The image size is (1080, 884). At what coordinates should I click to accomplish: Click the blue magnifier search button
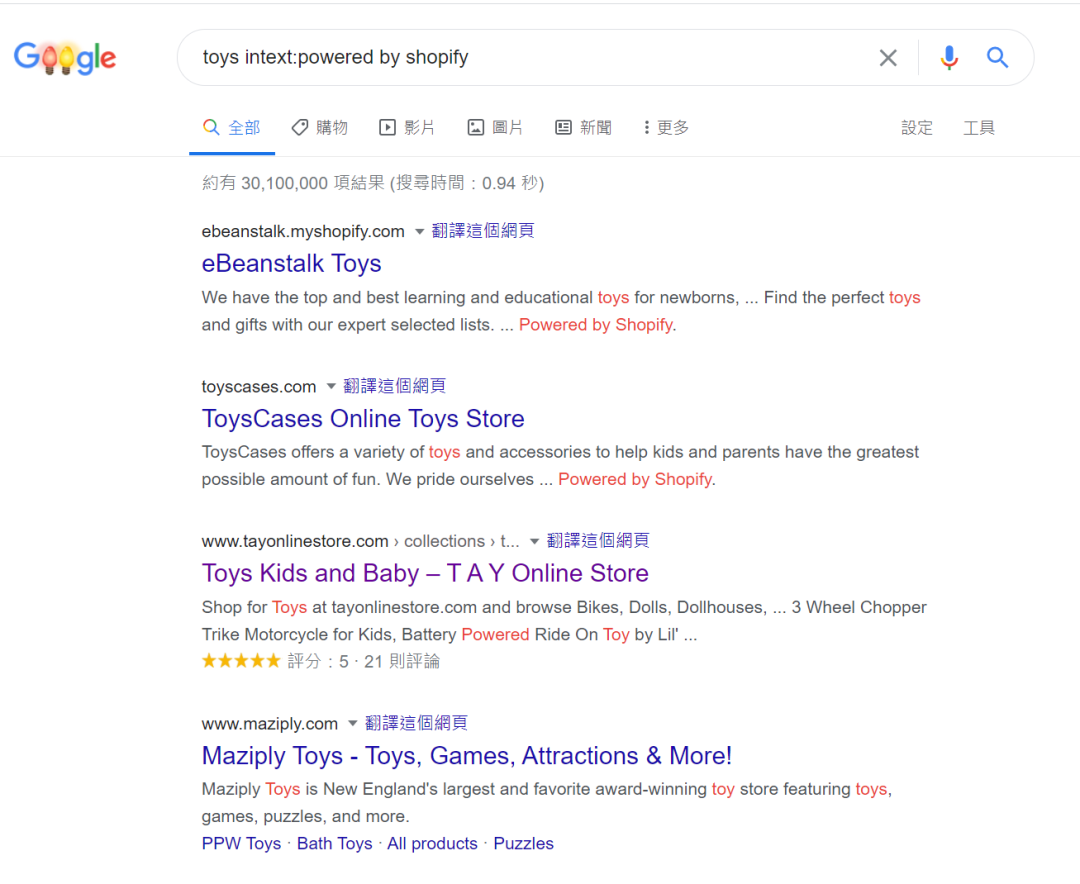coord(997,58)
